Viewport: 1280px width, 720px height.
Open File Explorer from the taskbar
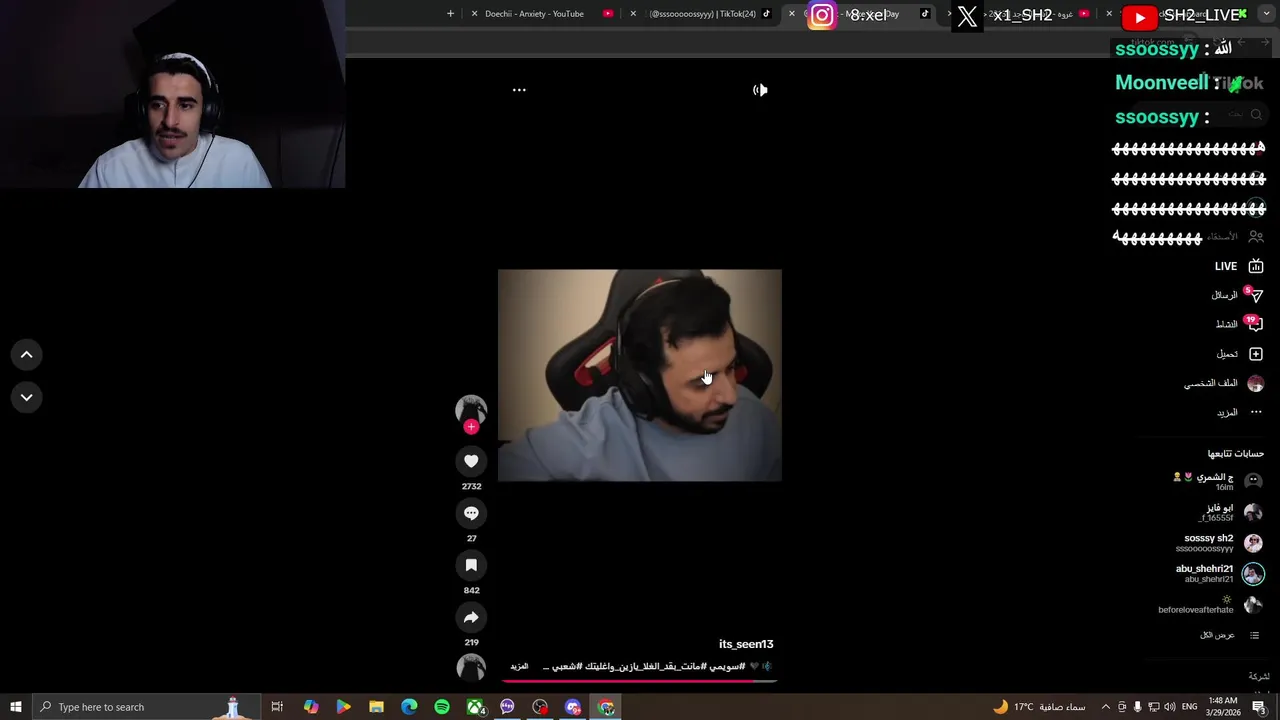coord(376,707)
